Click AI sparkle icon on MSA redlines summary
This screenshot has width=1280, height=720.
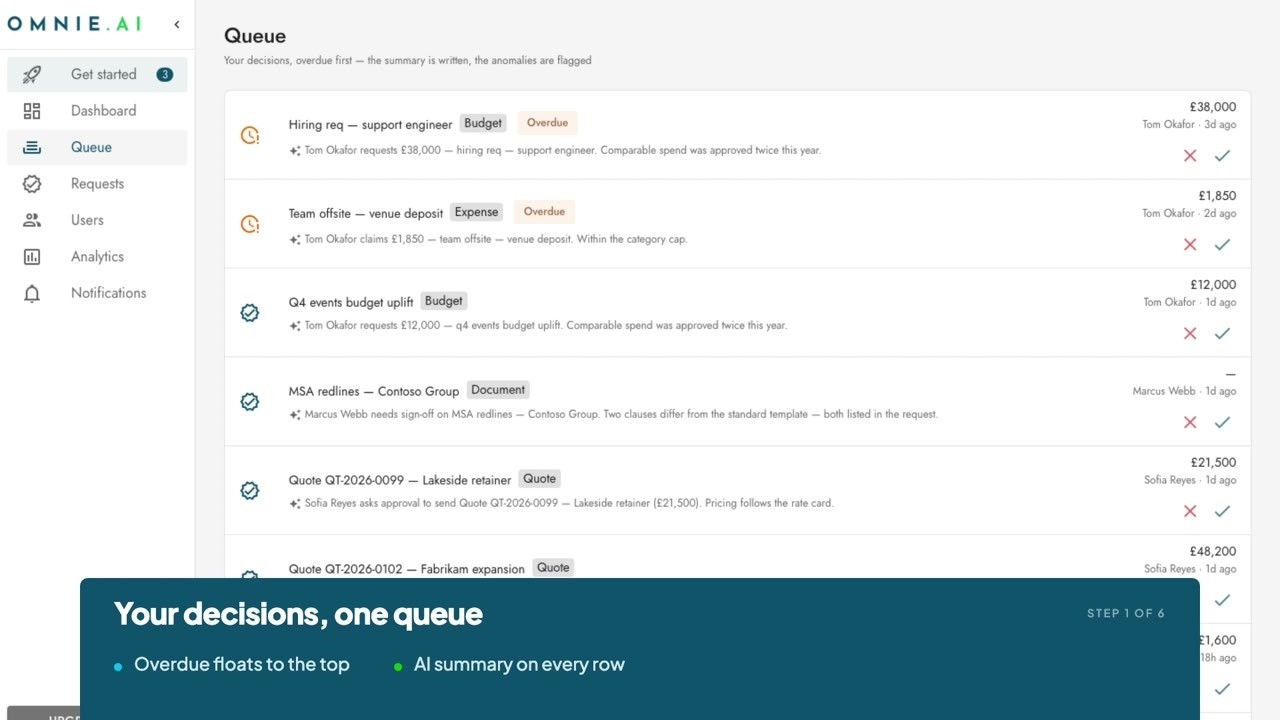pyautogui.click(x=295, y=415)
